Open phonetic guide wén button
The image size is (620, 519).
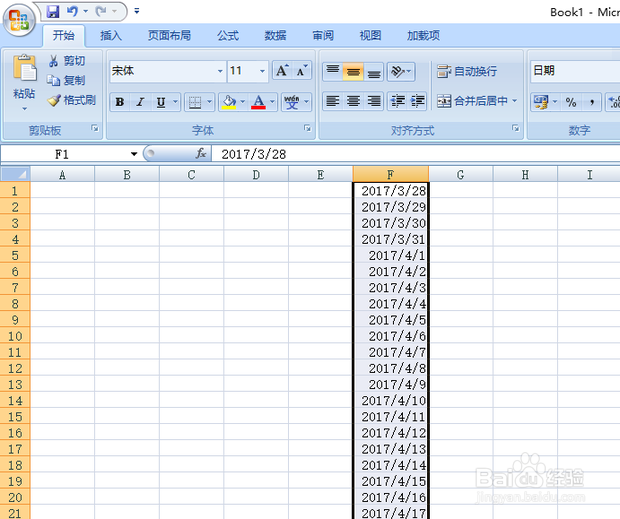coord(292,102)
